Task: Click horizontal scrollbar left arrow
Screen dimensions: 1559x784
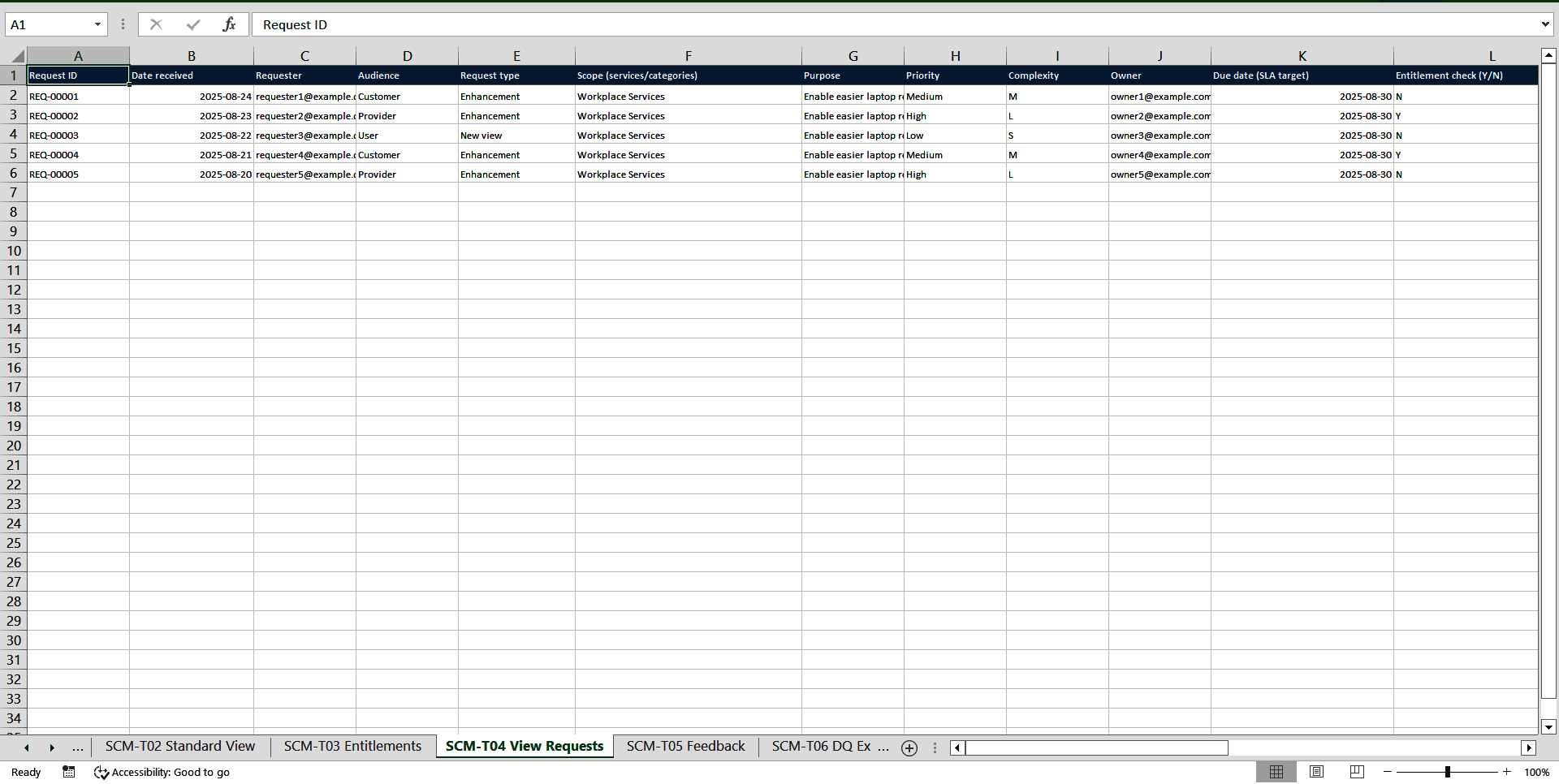Action: click(957, 747)
